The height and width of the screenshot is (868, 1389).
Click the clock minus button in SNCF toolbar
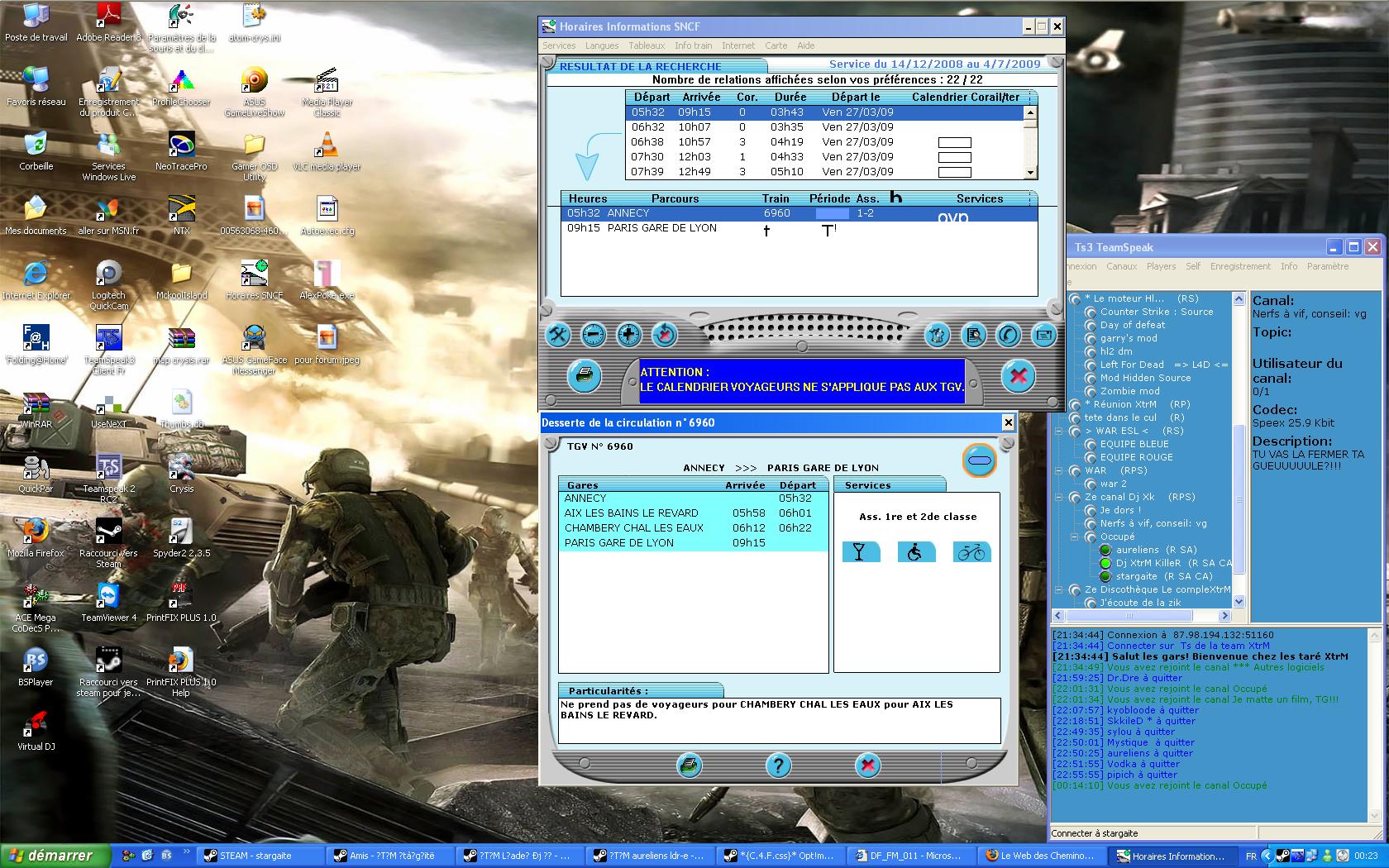[x=594, y=335]
